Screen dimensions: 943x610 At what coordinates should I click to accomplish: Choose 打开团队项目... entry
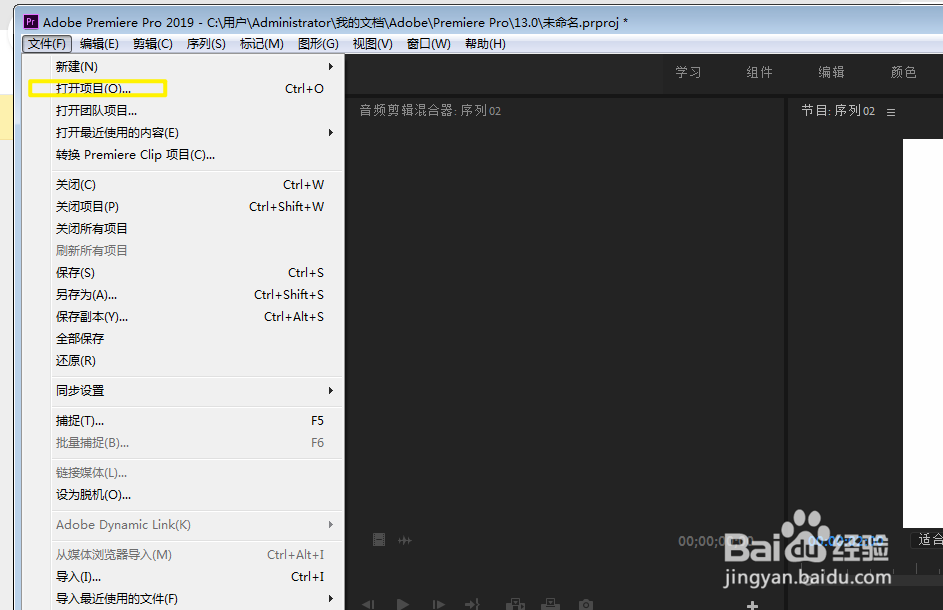click(x=183, y=111)
